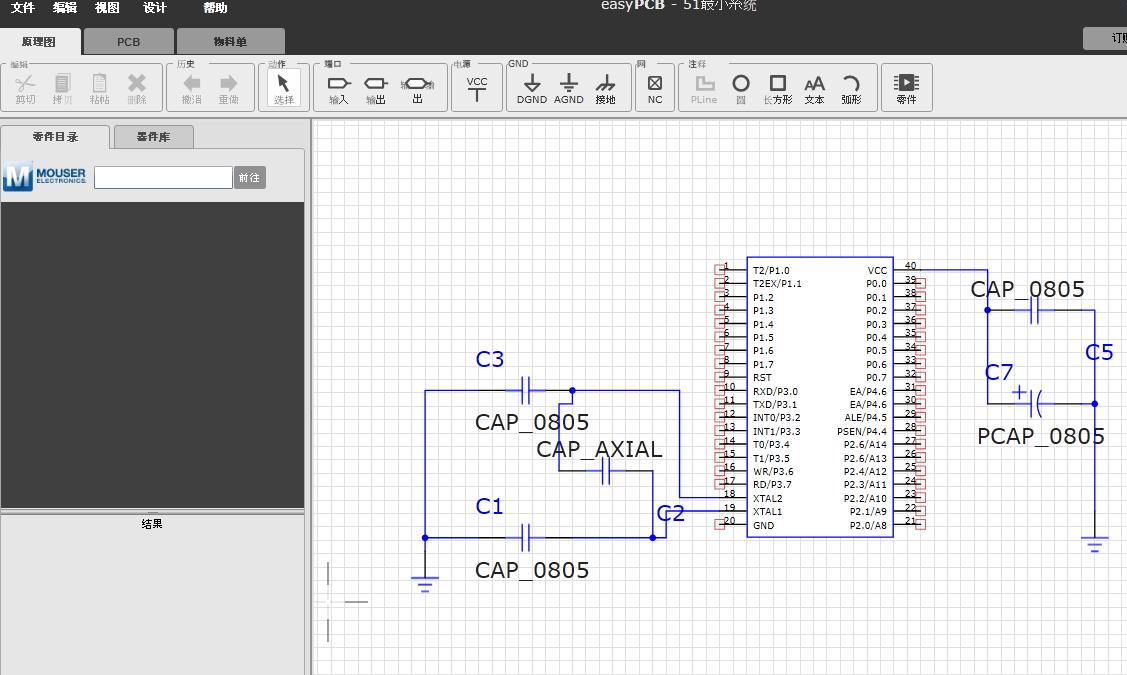Click the Redo (重做) right arrow
The height and width of the screenshot is (675, 1127).
coord(229,88)
